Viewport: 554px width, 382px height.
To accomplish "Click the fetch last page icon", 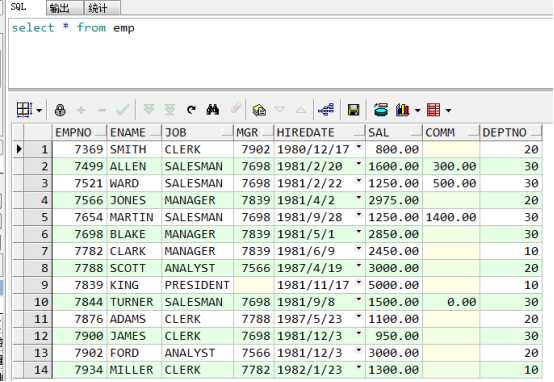I will 170,110.
